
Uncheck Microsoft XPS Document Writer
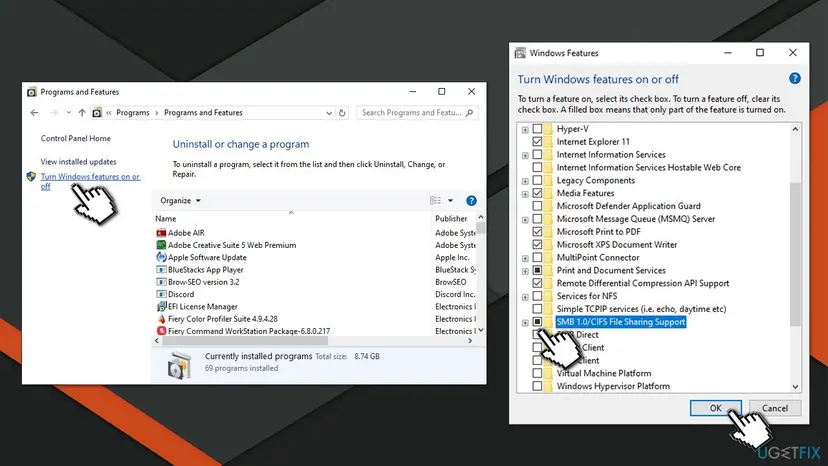(x=537, y=245)
